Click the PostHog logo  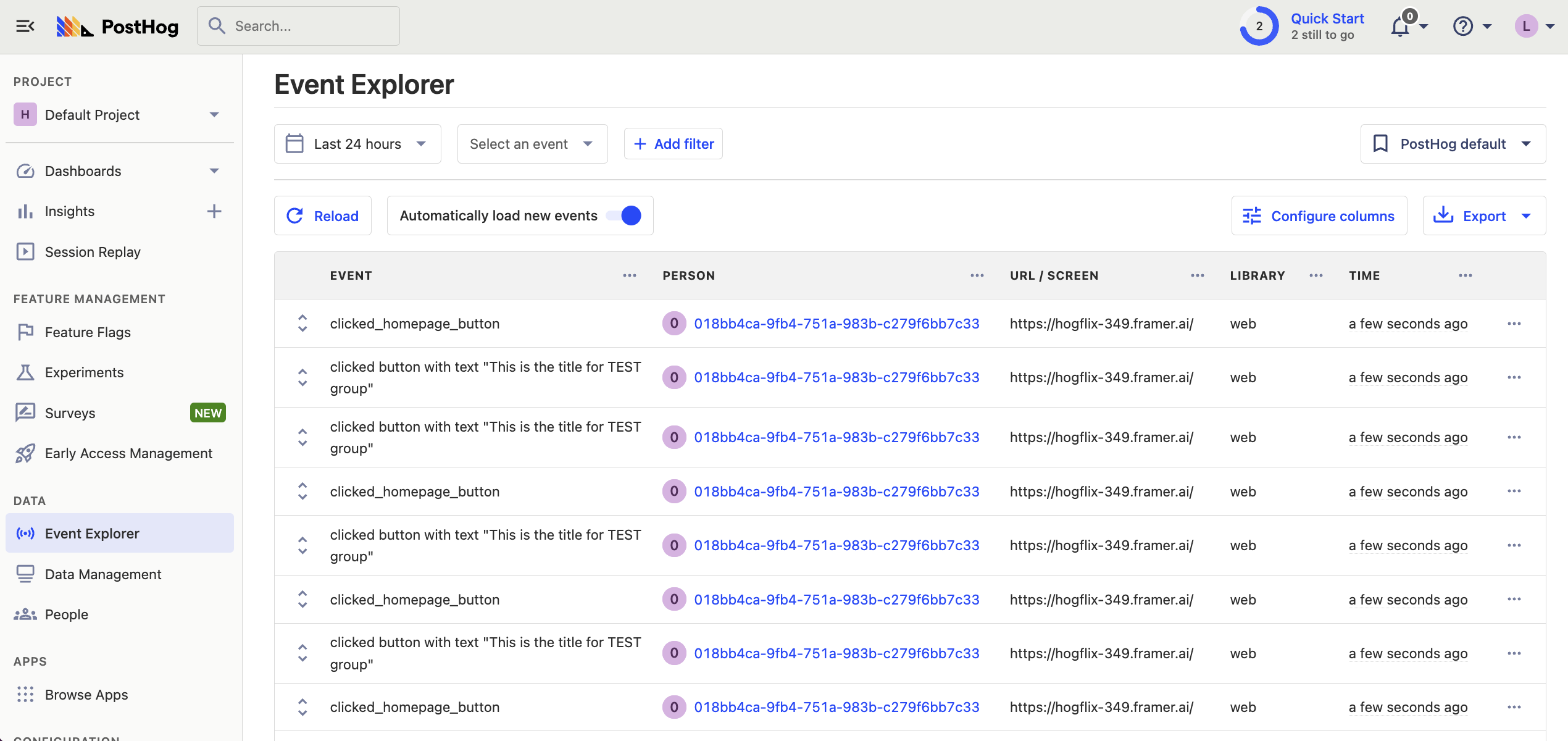[x=117, y=26]
